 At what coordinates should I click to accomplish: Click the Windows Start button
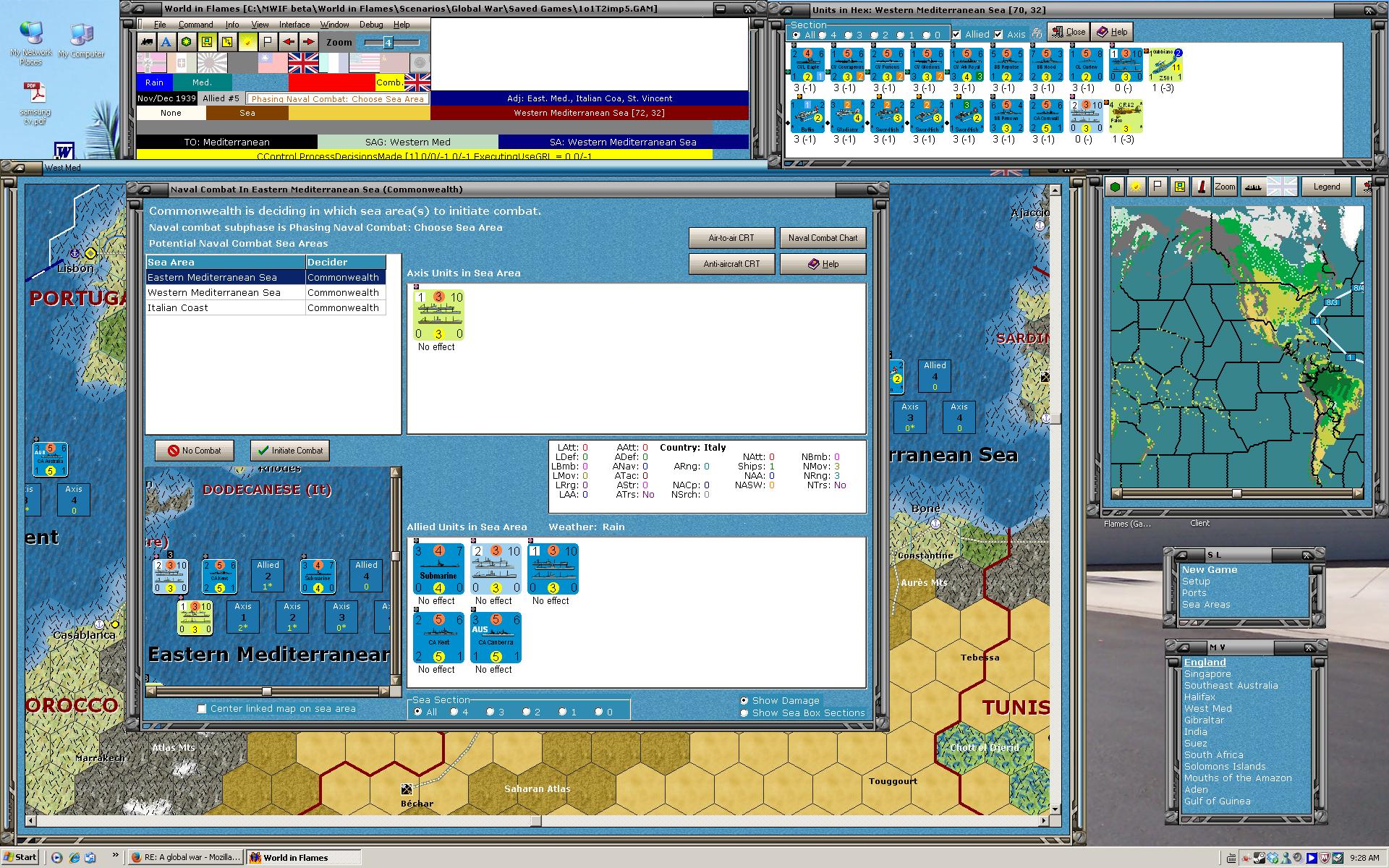tap(20, 857)
